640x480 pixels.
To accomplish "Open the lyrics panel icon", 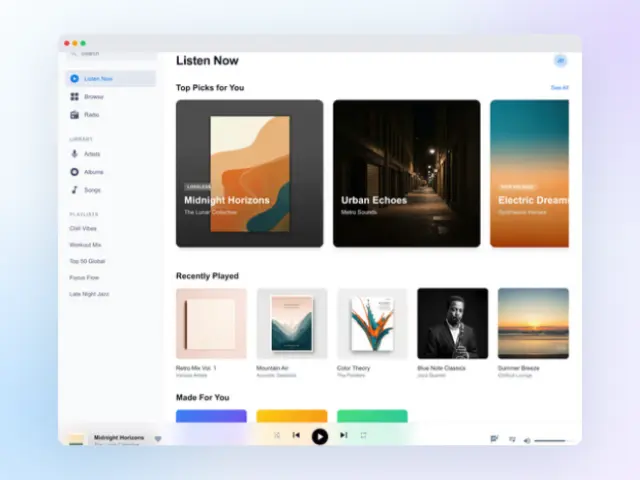I will (494, 439).
